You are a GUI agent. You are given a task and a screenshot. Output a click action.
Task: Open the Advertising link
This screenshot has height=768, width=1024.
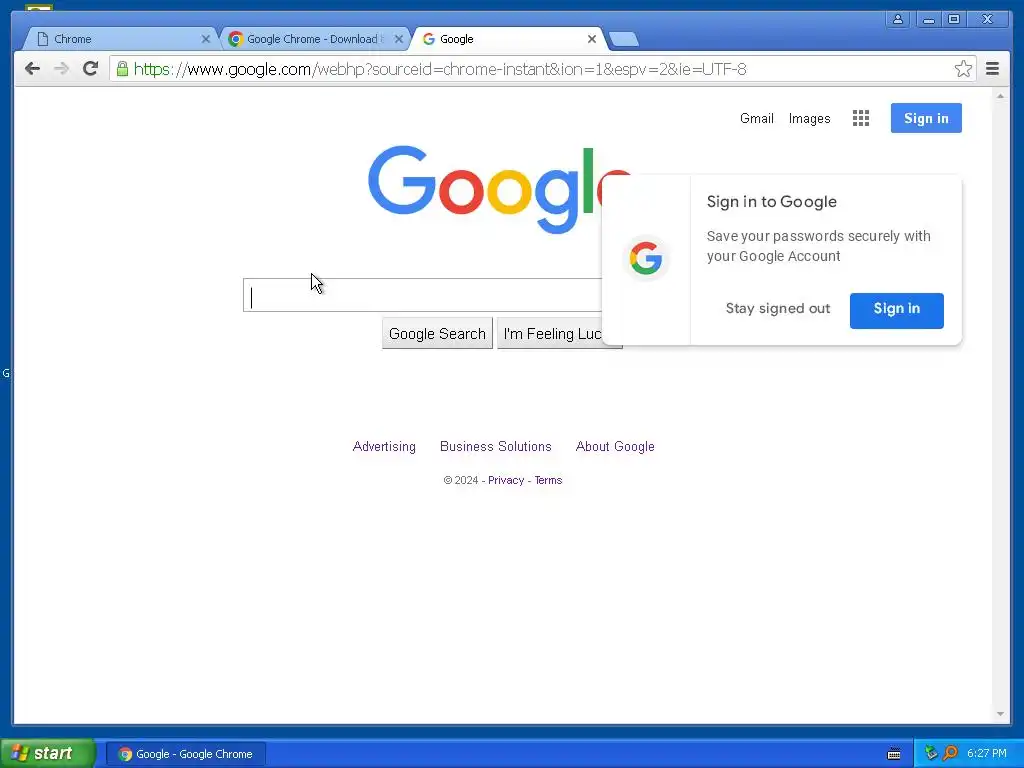384,447
